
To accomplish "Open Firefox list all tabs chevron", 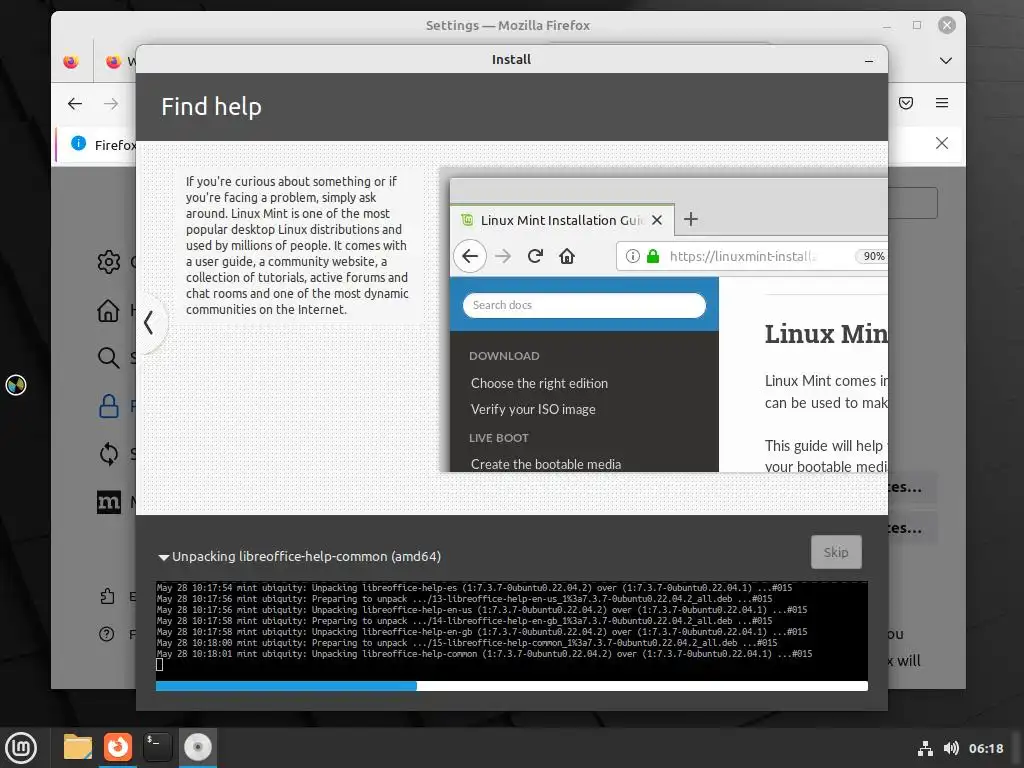I will pos(945,61).
